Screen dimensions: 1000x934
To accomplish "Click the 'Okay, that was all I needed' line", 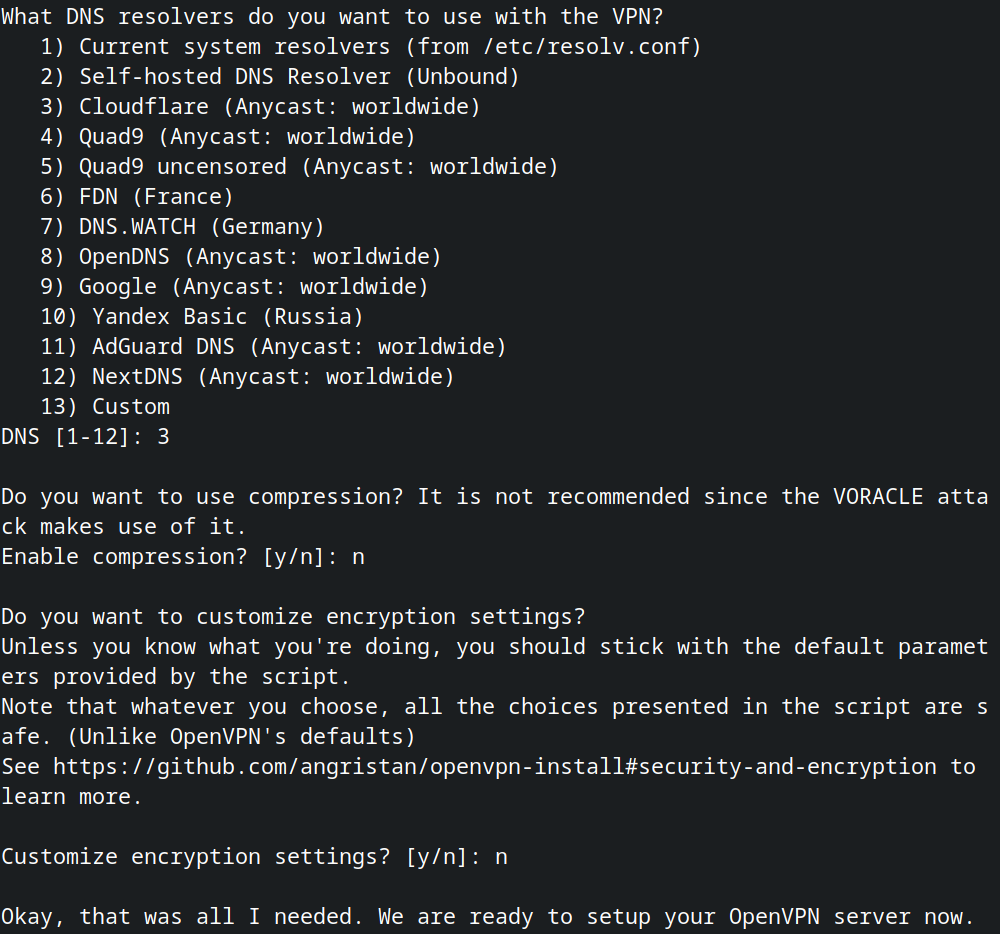I will 487,917.
